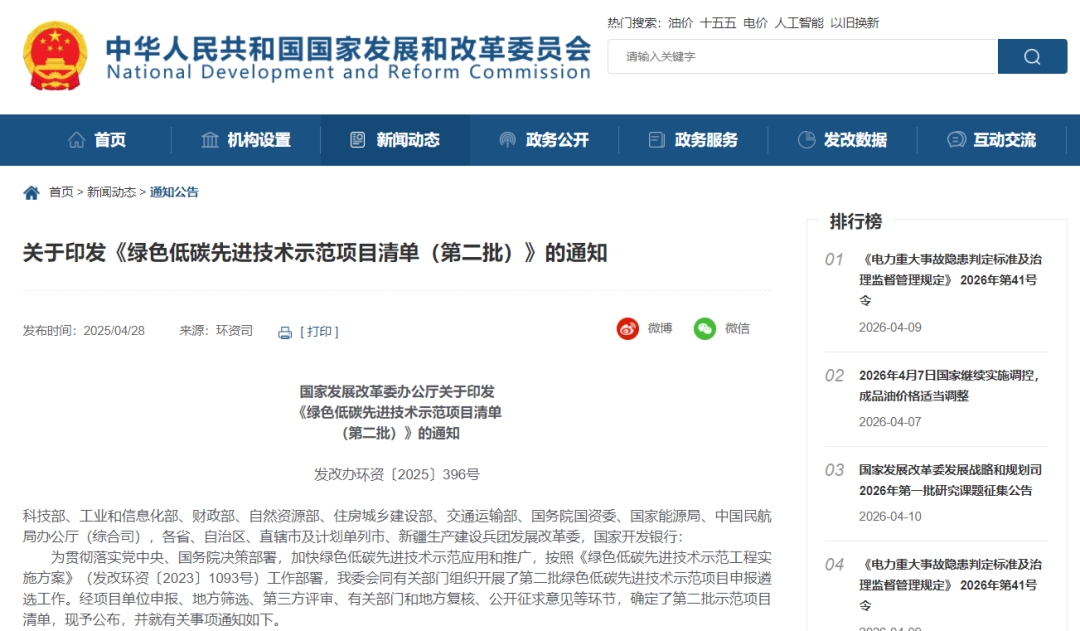Select the 新闻动态 navigation tab
This screenshot has height=631, width=1080.
[395, 140]
